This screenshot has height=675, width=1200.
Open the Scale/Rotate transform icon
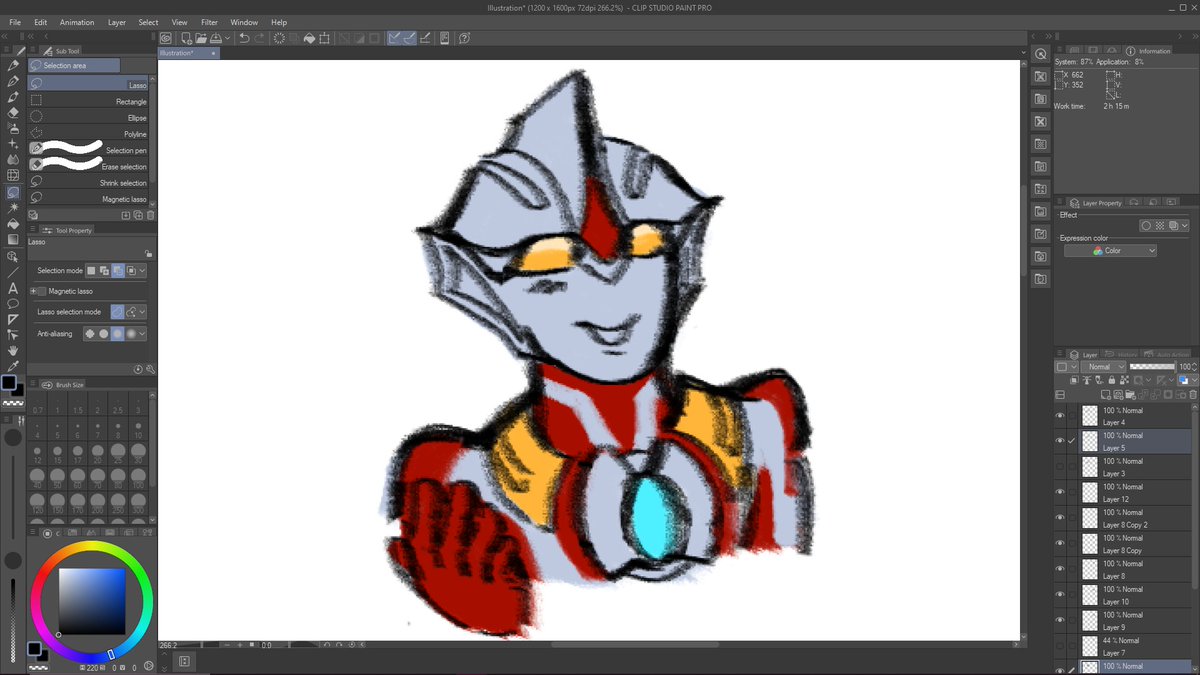pos(326,38)
